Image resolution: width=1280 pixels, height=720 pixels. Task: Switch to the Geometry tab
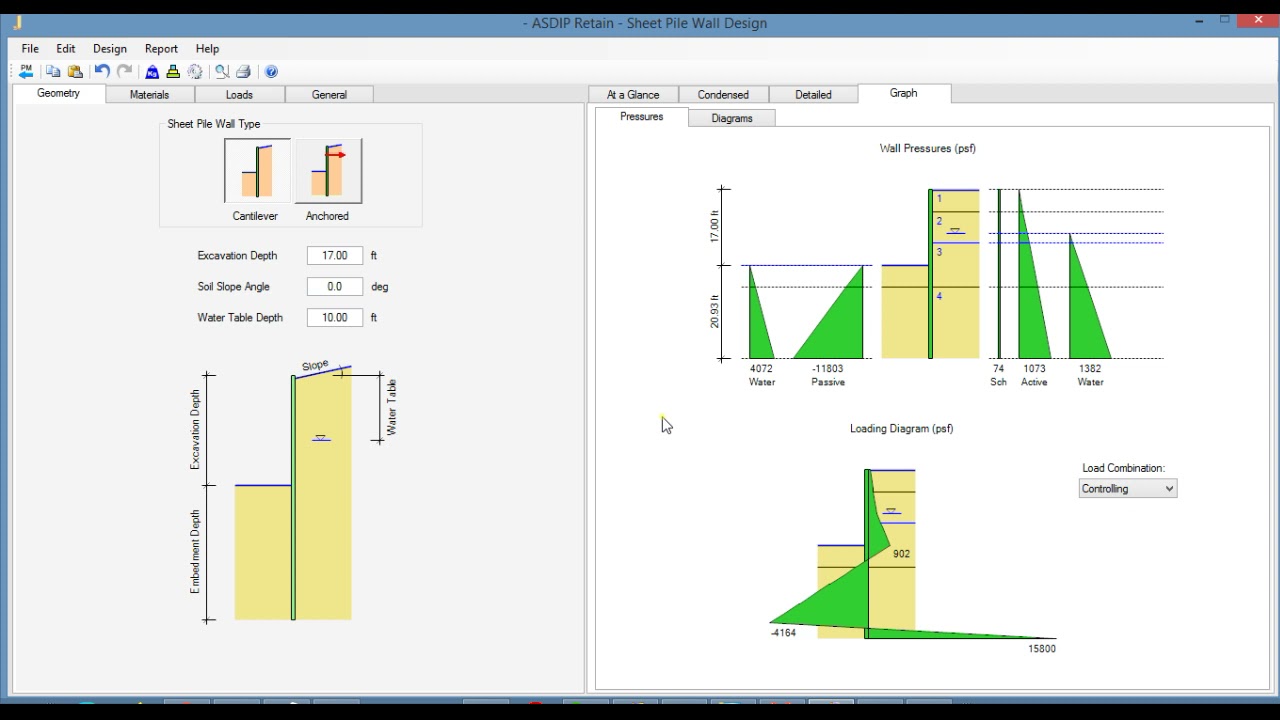click(x=58, y=93)
